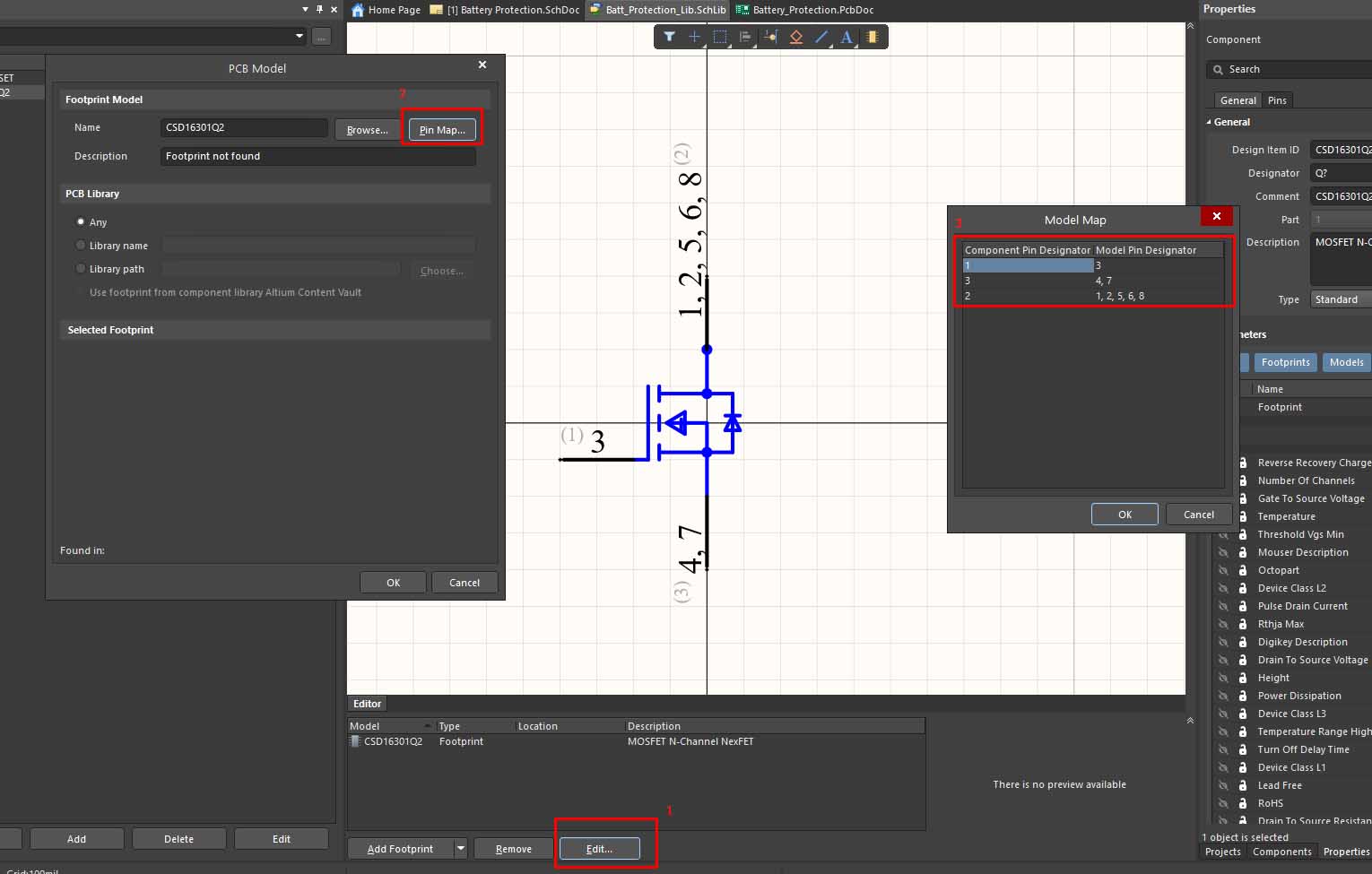The width and height of the screenshot is (1372, 874).
Task: Click the footprint Name input field
Action: tap(244, 127)
